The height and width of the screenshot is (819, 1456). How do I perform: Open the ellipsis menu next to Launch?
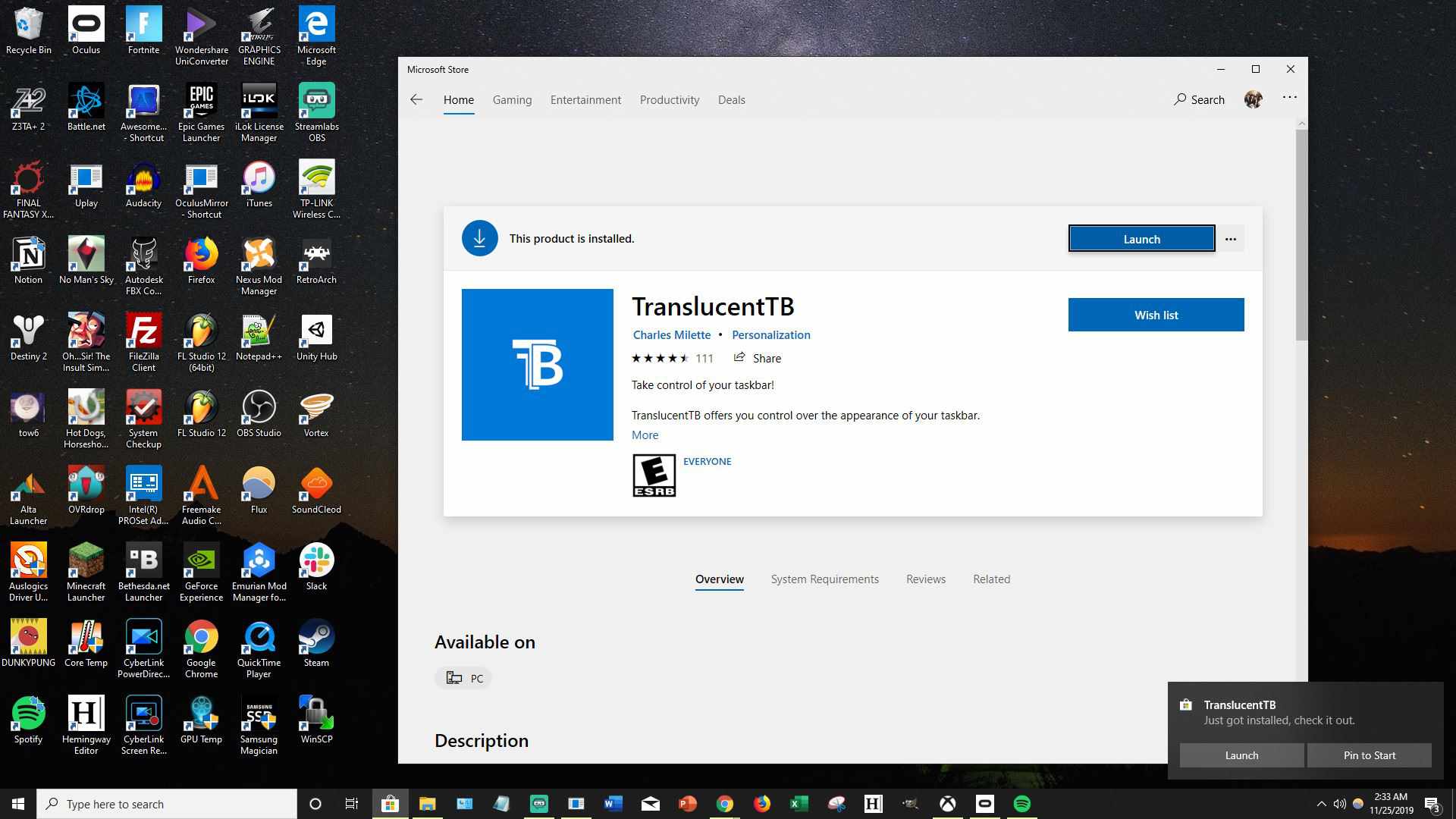(x=1231, y=238)
